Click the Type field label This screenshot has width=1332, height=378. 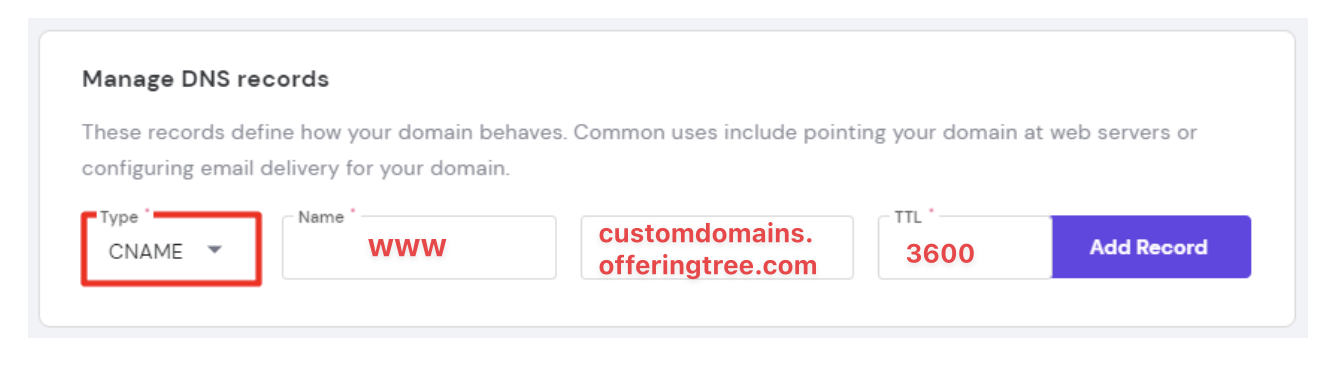point(119,217)
